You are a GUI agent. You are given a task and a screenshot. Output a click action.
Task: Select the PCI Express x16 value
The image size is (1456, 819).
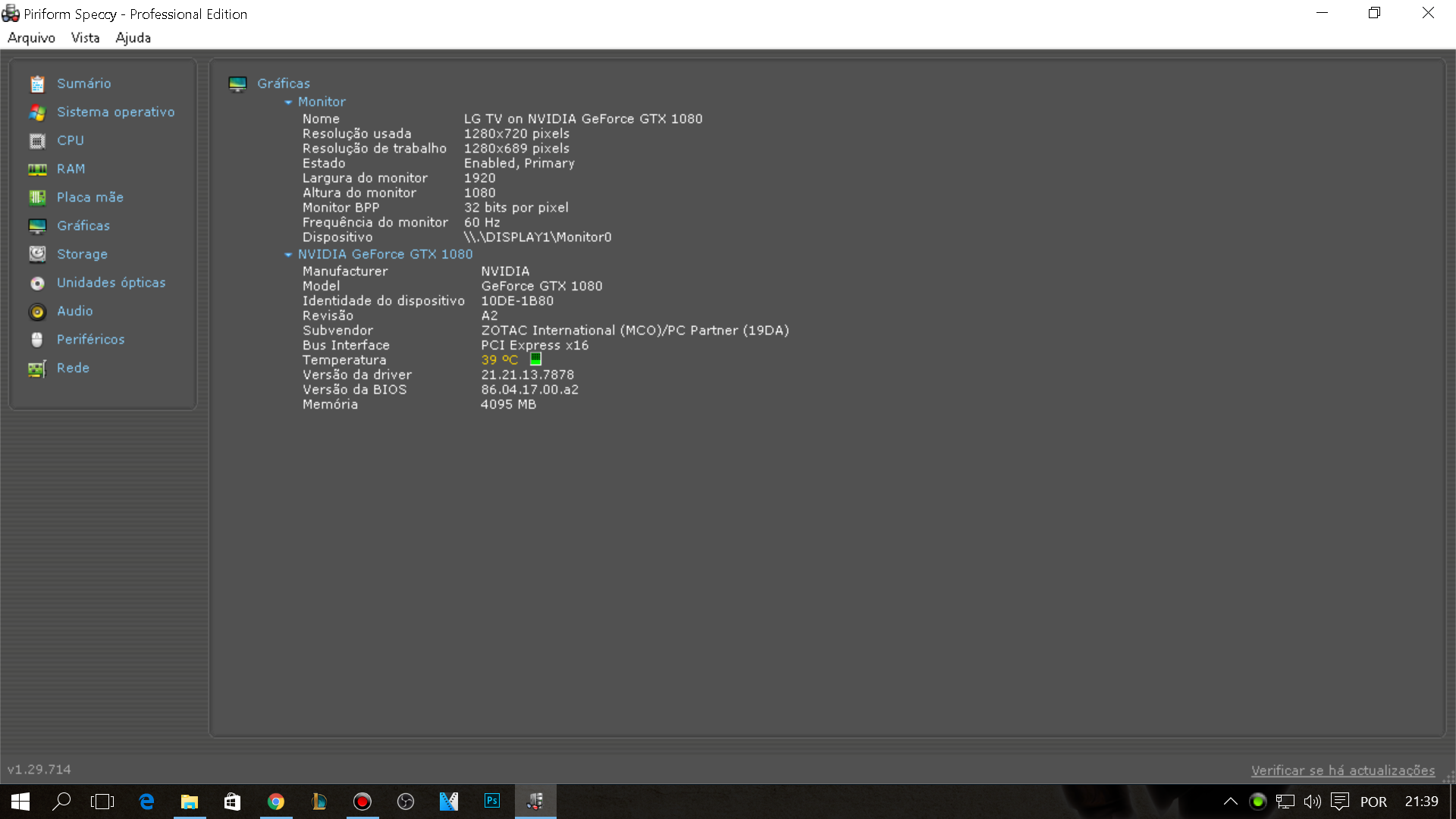[x=535, y=346]
